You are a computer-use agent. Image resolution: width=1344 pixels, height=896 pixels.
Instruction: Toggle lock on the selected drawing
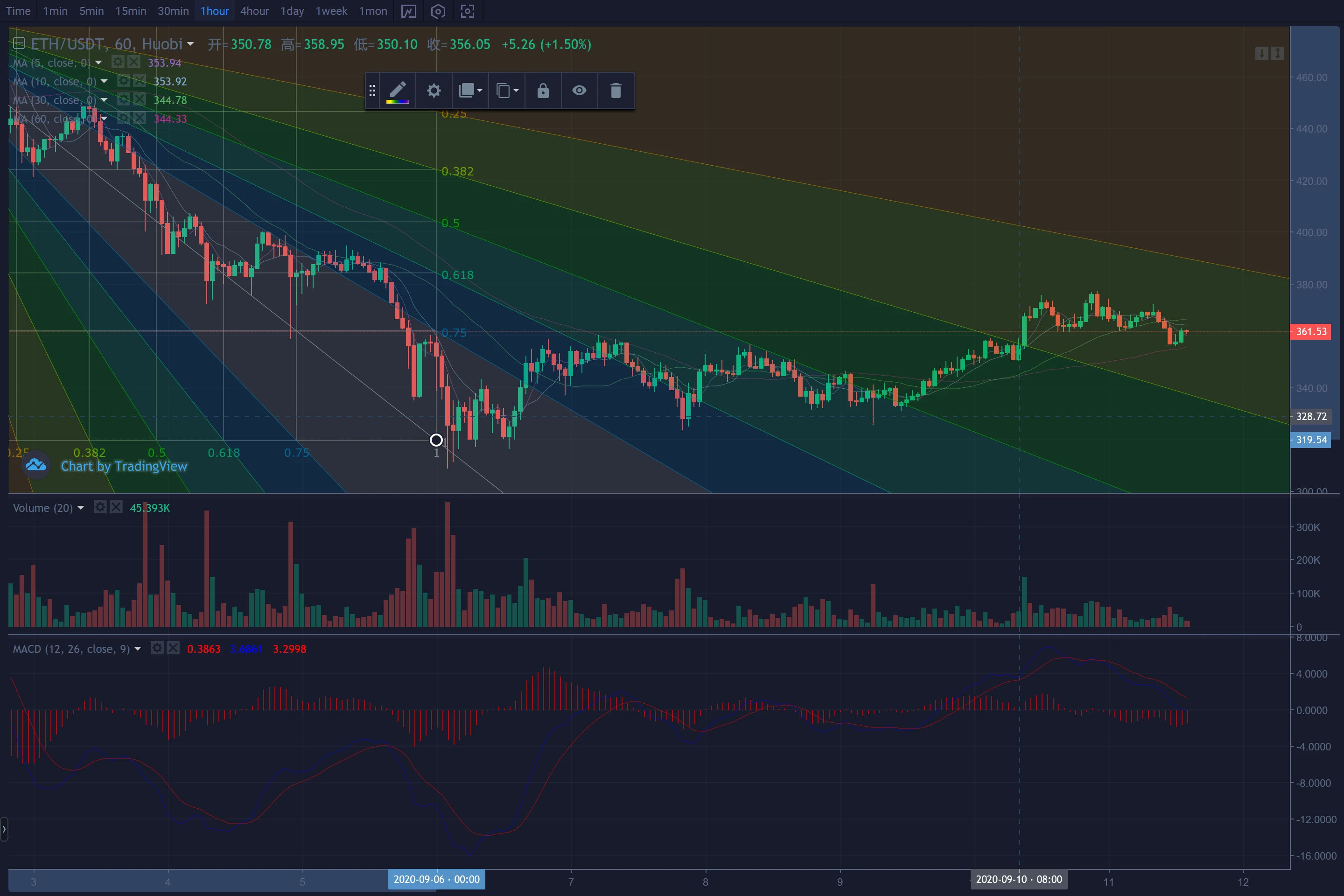pos(543,90)
